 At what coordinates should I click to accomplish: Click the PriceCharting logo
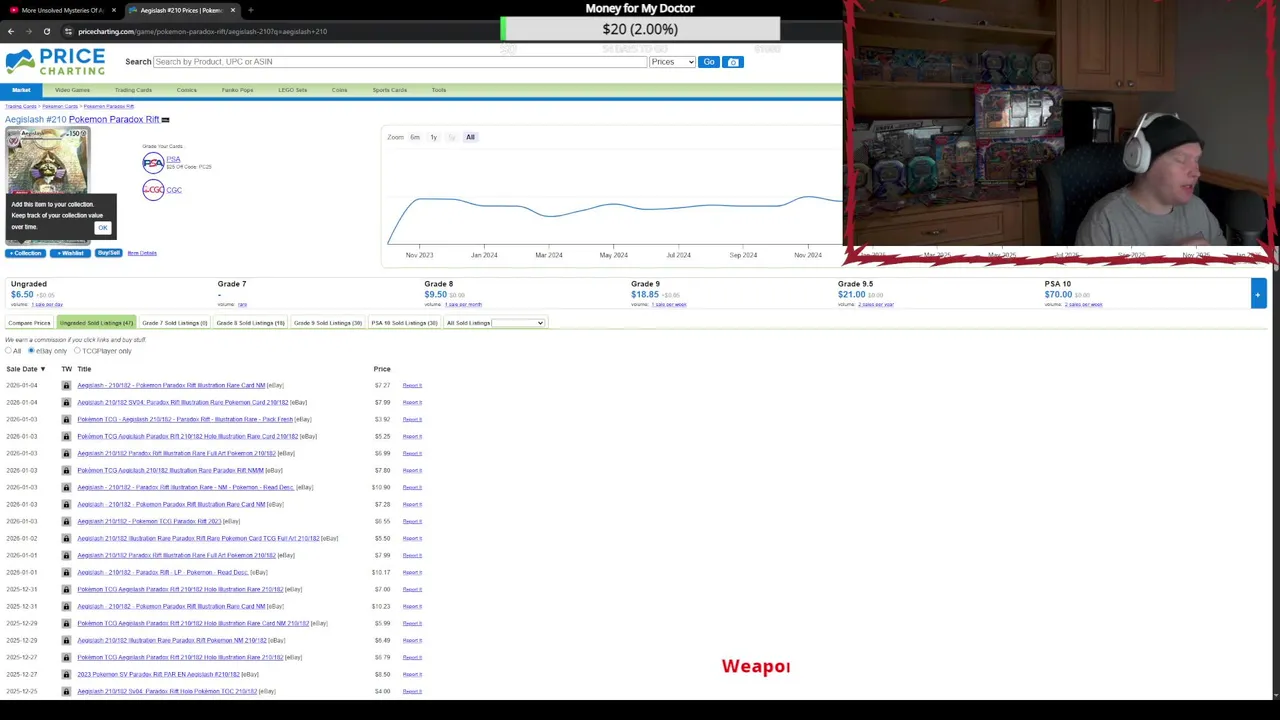click(x=55, y=62)
